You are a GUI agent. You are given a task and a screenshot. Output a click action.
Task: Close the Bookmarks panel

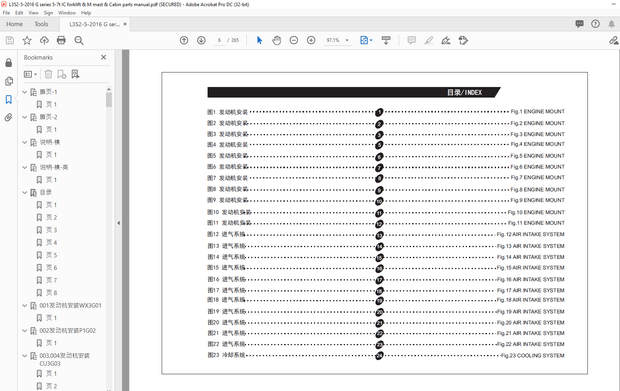point(104,57)
